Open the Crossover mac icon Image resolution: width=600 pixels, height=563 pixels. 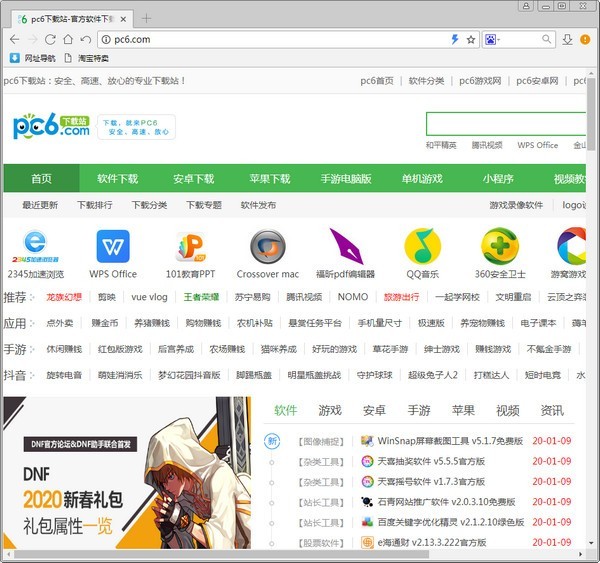coord(267,246)
